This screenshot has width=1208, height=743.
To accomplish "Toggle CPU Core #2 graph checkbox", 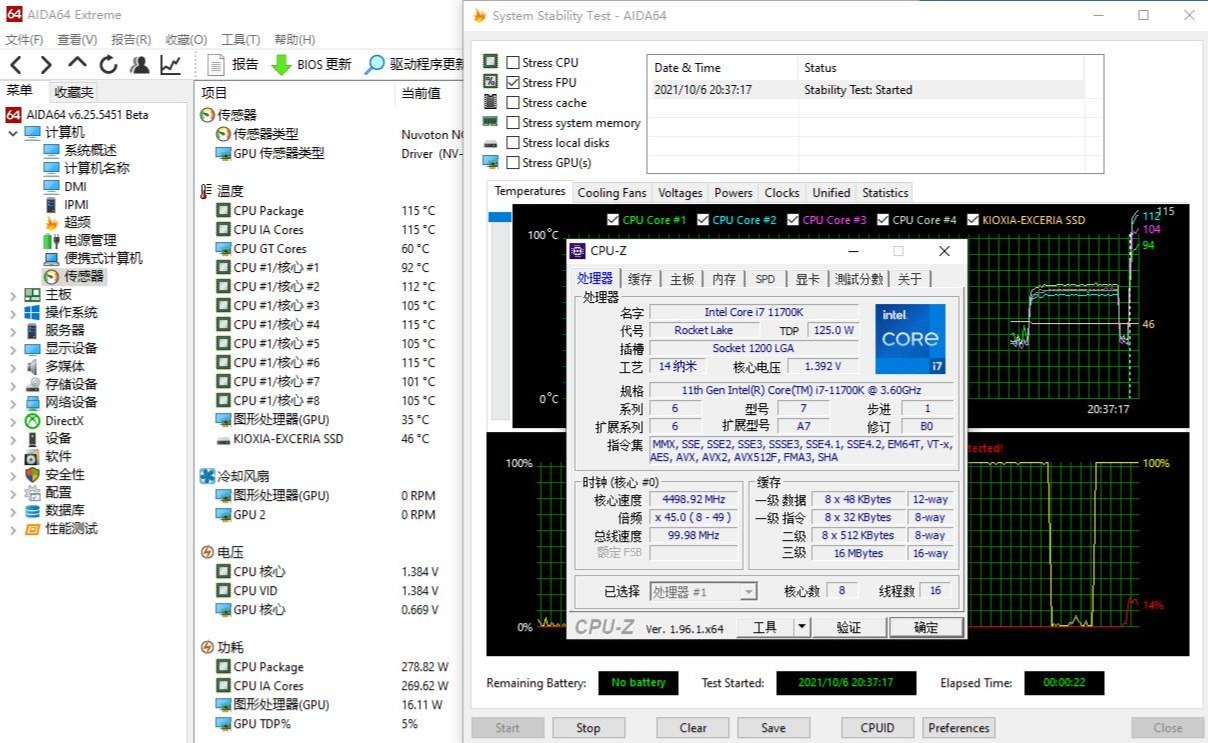I will click(x=703, y=220).
